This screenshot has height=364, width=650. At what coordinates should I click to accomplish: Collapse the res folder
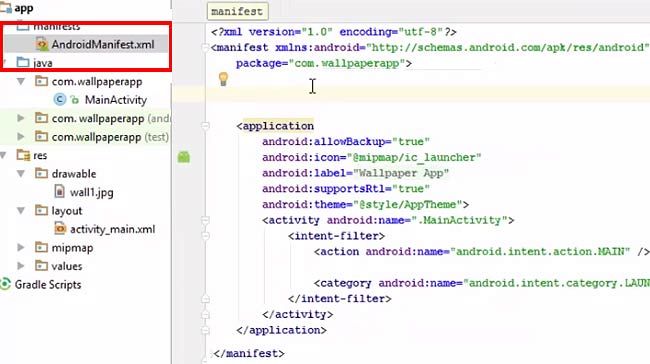click(3, 155)
